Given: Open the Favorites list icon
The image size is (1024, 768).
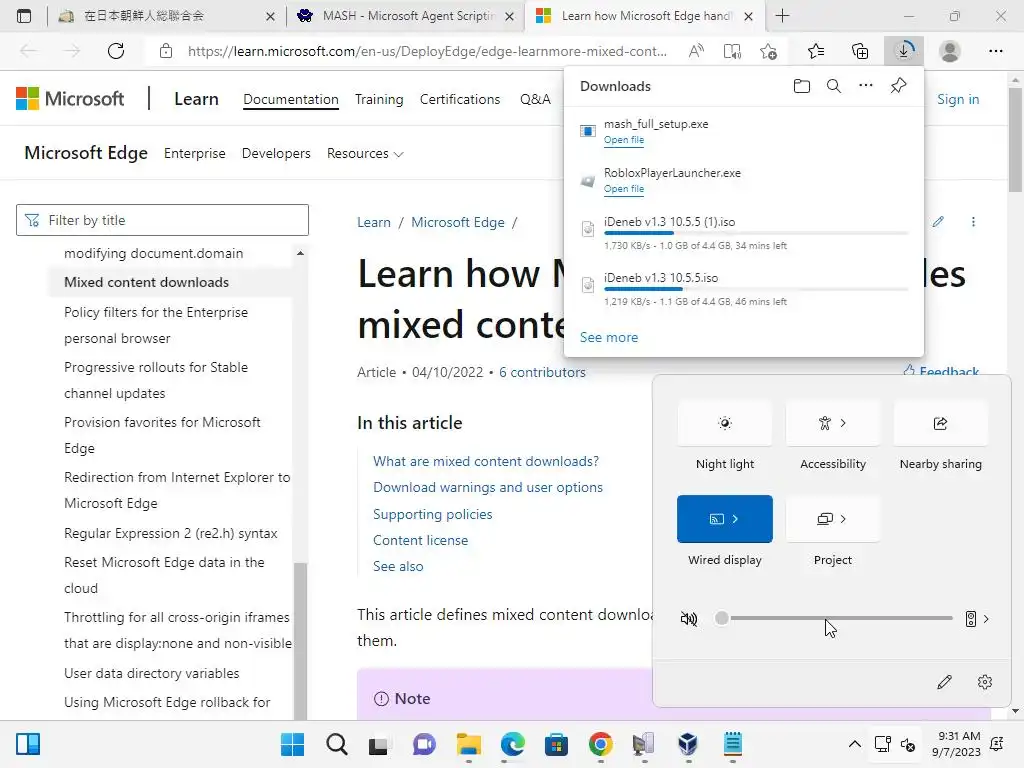Looking at the screenshot, I should pyautogui.click(x=816, y=51).
